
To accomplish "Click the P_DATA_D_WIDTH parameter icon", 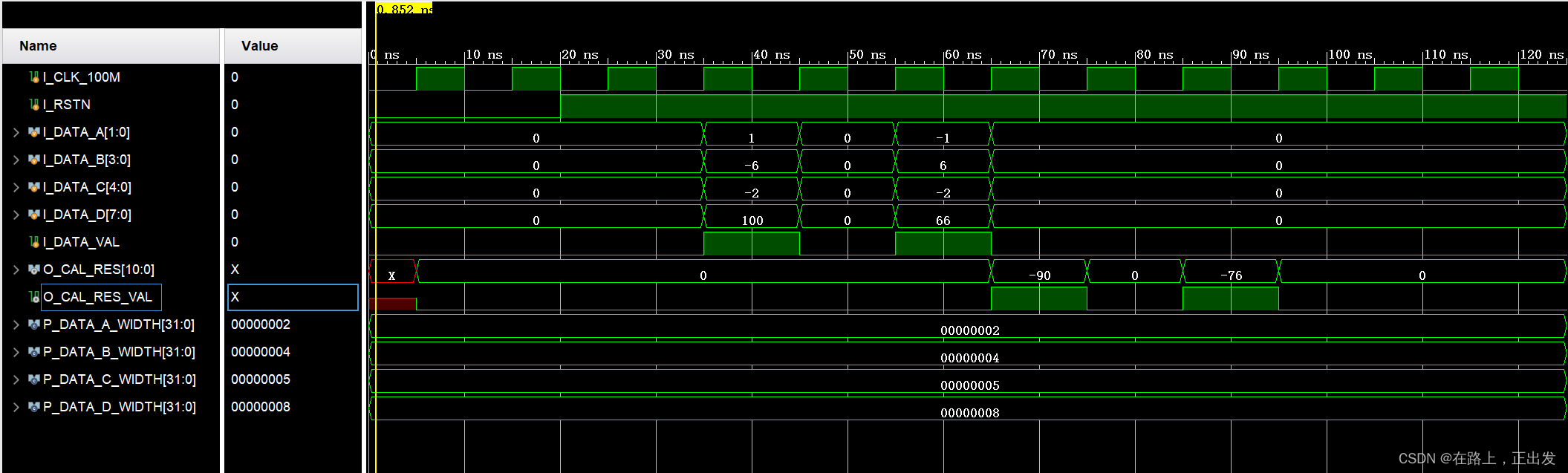I will coord(34,407).
